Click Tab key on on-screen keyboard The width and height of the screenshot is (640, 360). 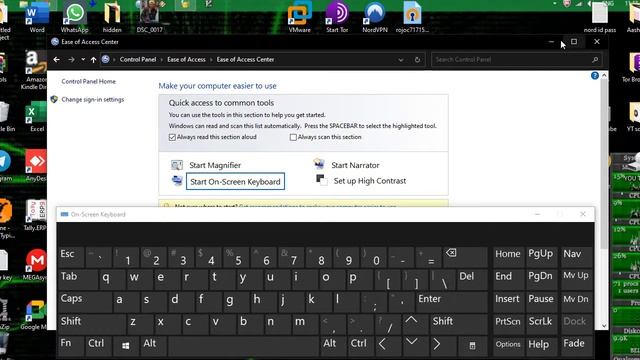click(x=78, y=280)
